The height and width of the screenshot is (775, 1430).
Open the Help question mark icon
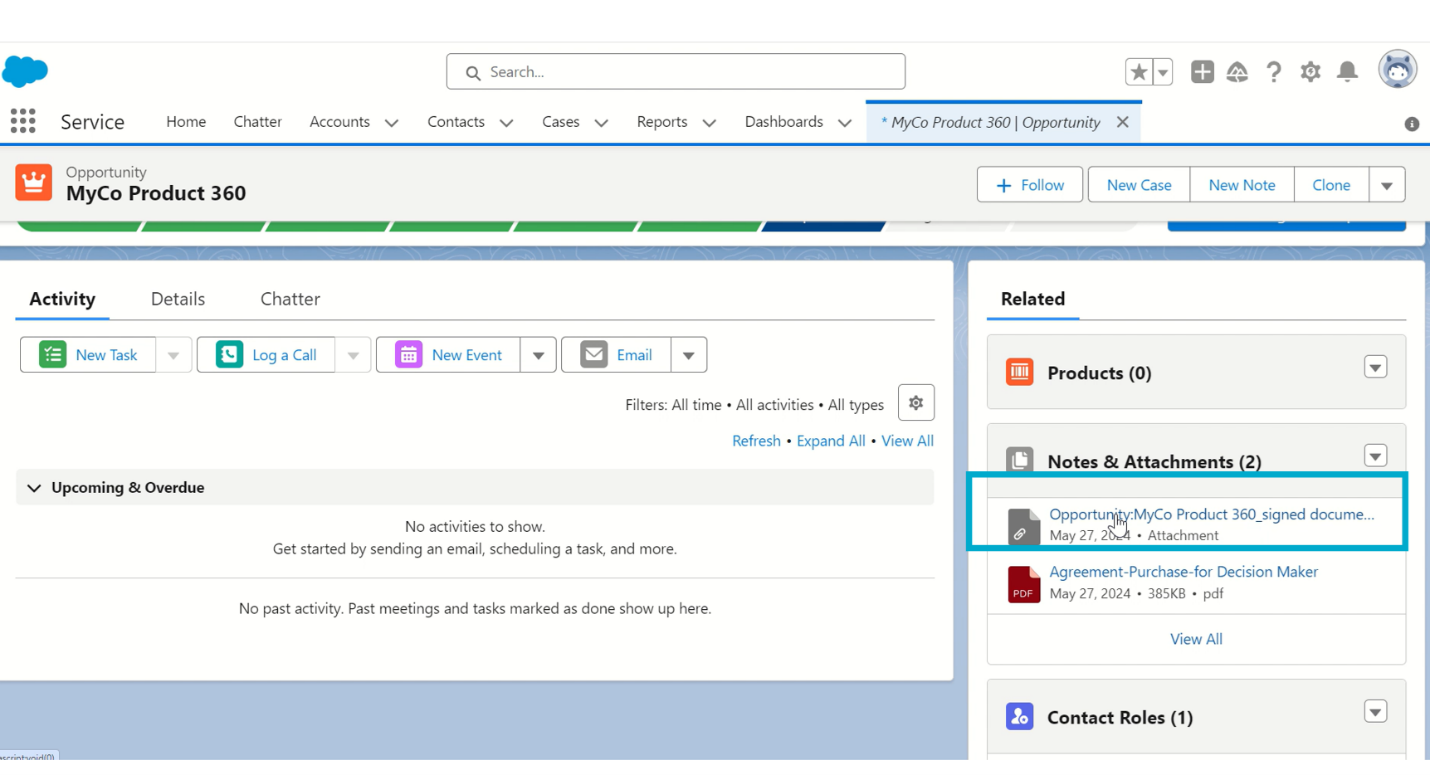pyautogui.click(x=1274, y=72)
